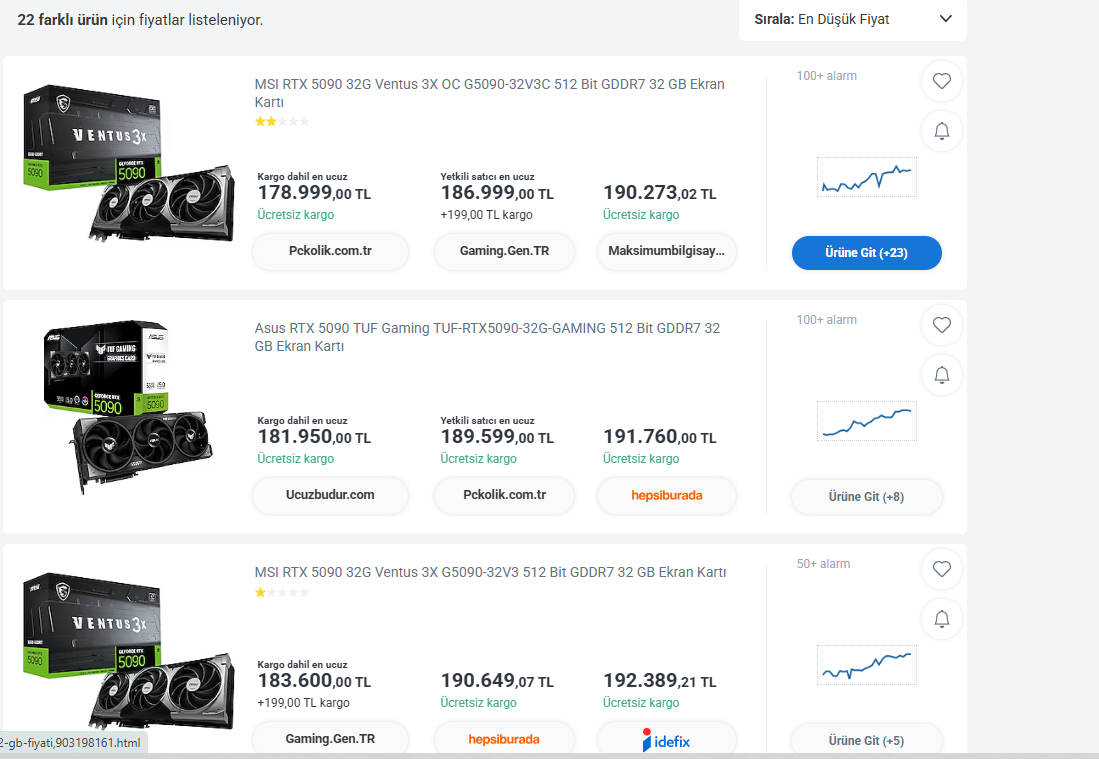Open price chart for MSI Ventus 3X G5090-32V3
Image resolution: width=1099 pixels, height=759 pixels.
click(866, 665)
